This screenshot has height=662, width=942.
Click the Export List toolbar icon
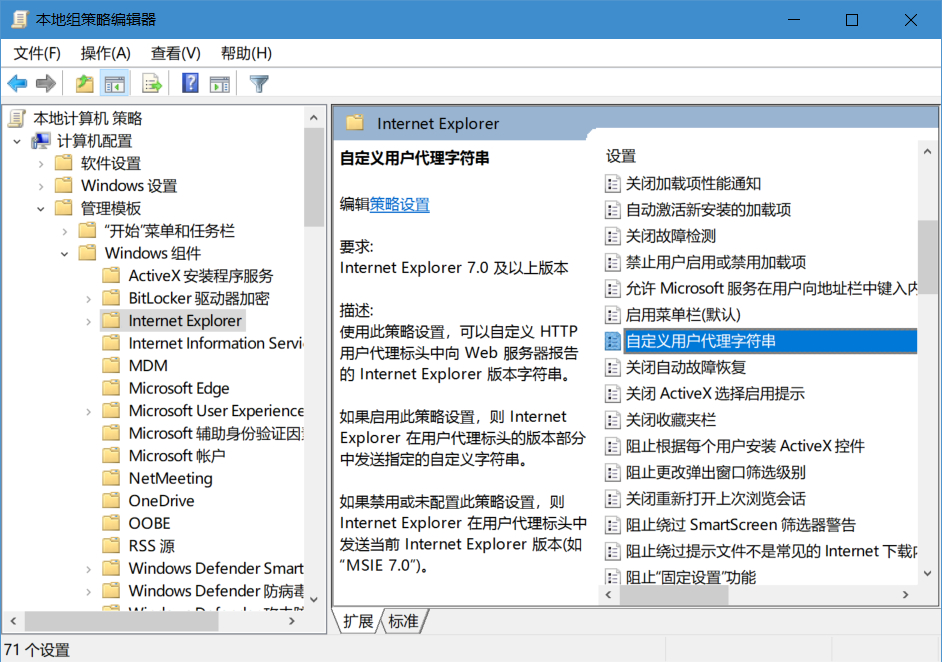tap(151, 83)
